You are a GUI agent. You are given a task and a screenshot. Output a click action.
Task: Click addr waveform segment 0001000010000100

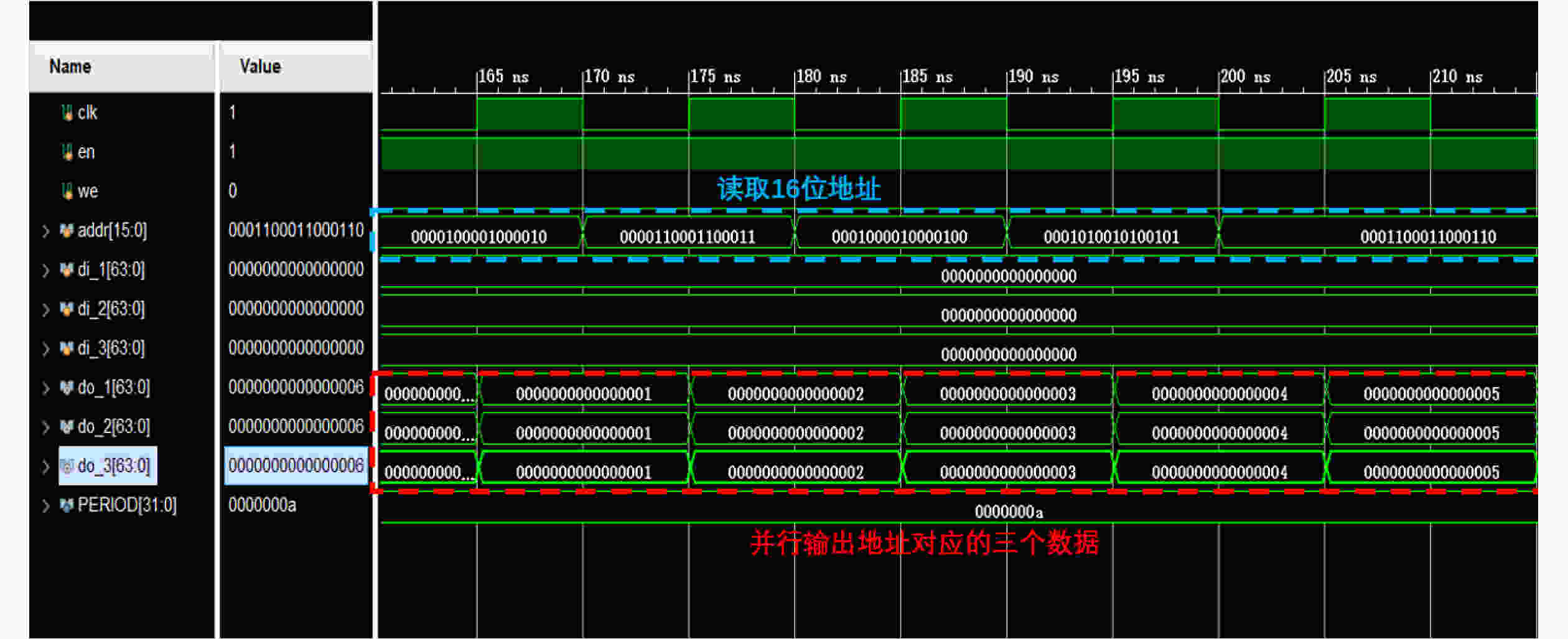(x=900, y=236)
